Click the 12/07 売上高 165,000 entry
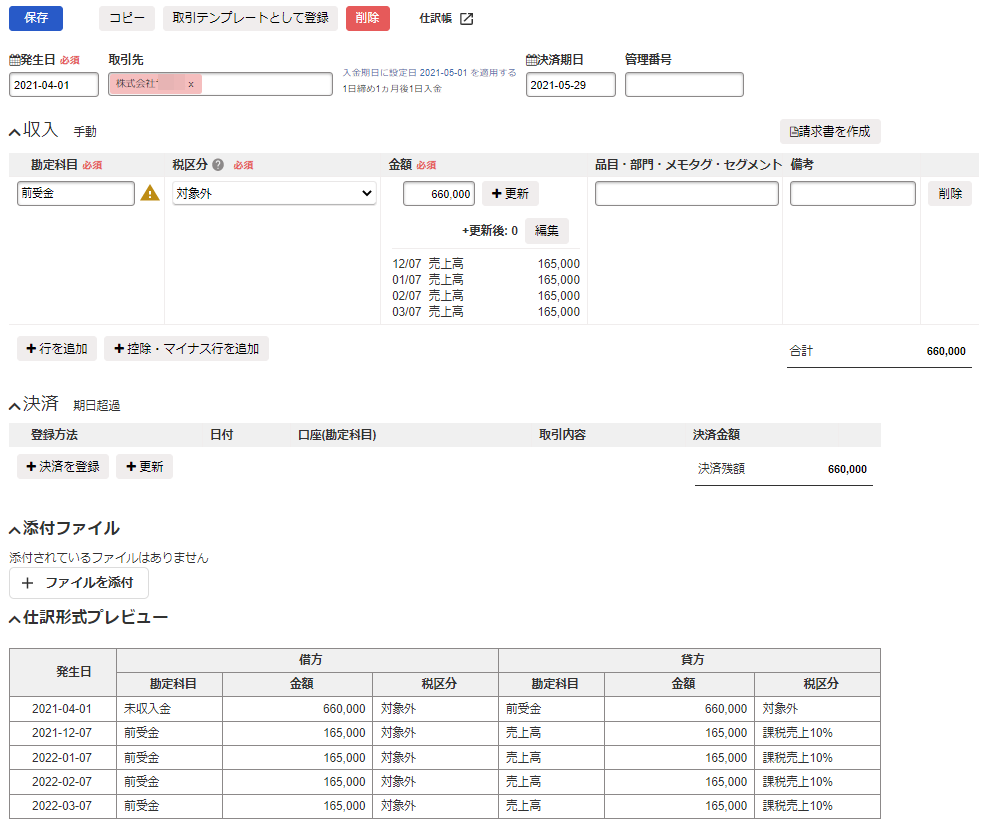 (x=486, y=263)
